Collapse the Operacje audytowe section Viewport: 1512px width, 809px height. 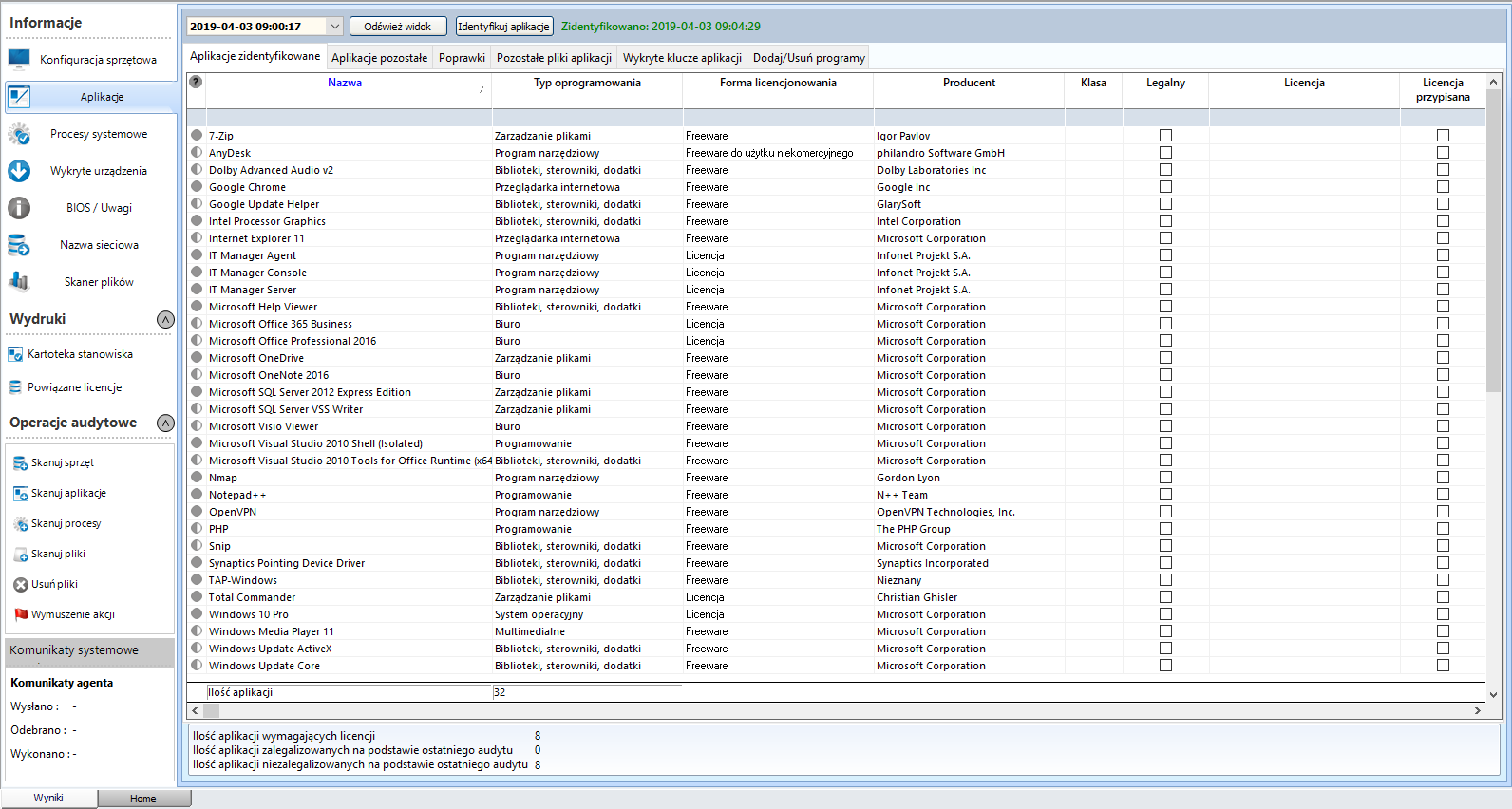(165, 423)
